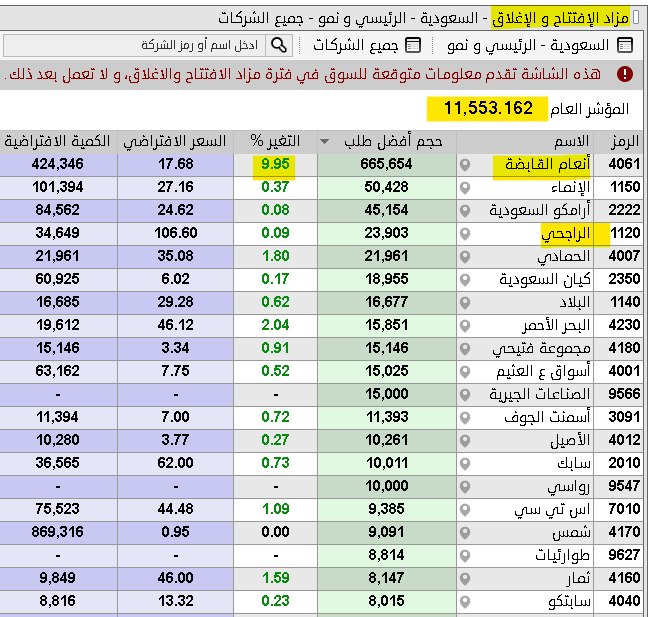
Task: Click the virtual price 44.48
Action: pos(175,509)
